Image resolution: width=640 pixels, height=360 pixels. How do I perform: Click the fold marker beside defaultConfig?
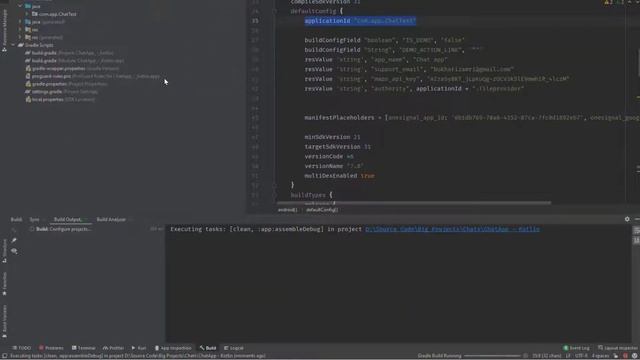(x=274, y=11)
